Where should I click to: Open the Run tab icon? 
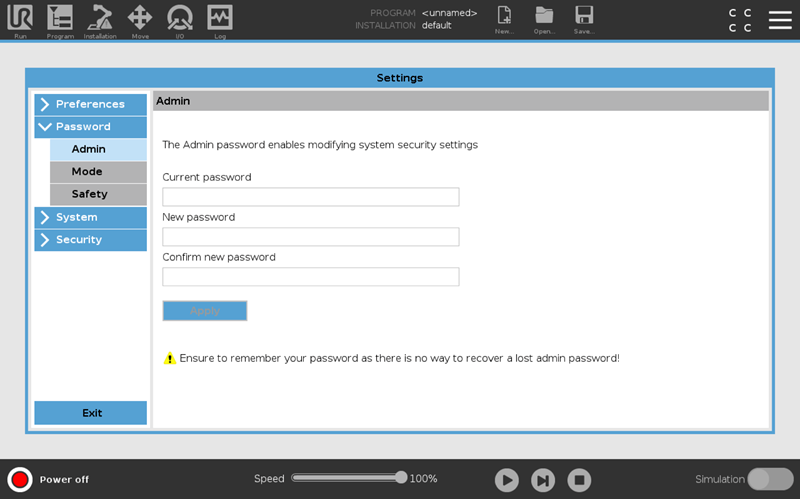20,19
